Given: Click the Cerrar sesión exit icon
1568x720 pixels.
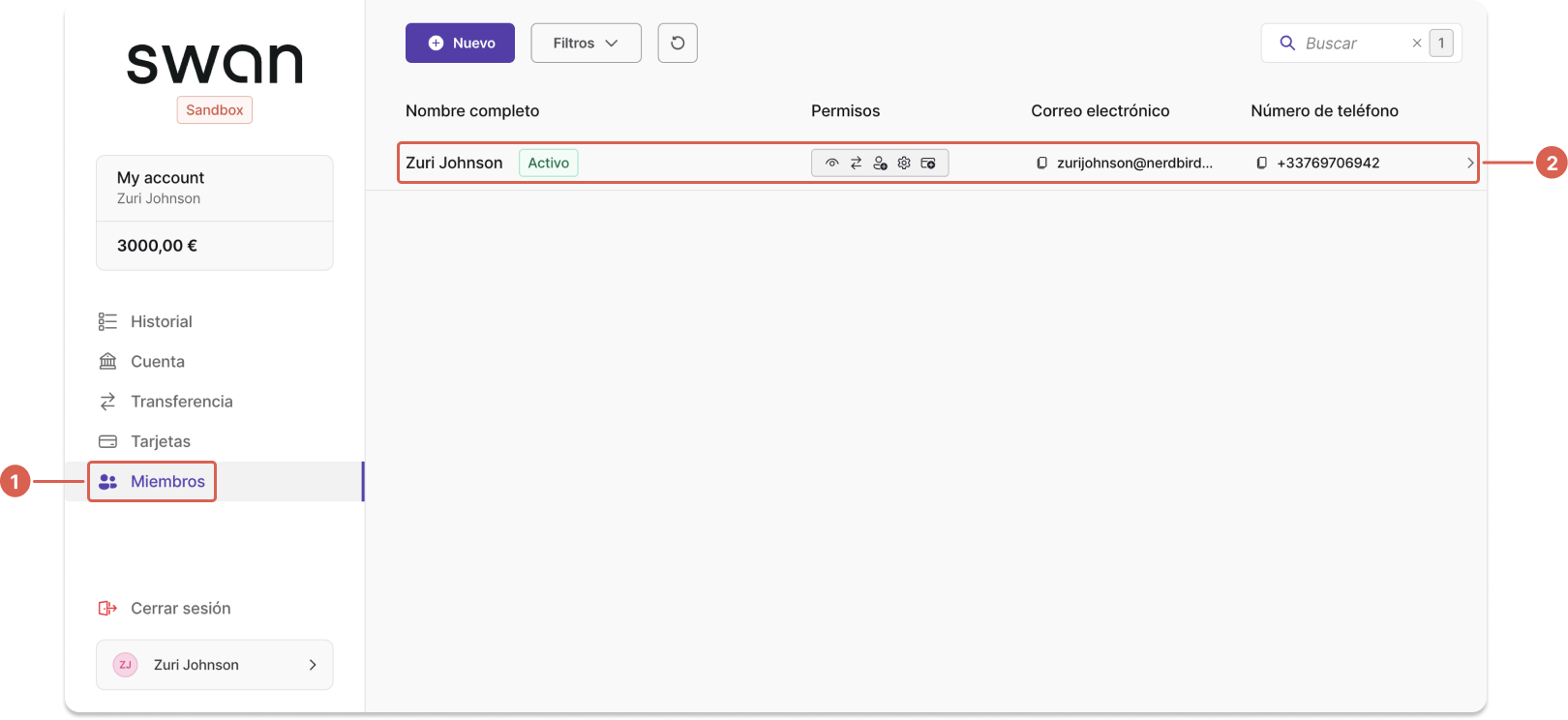Looking at the screenshot, I should (107, 608).
